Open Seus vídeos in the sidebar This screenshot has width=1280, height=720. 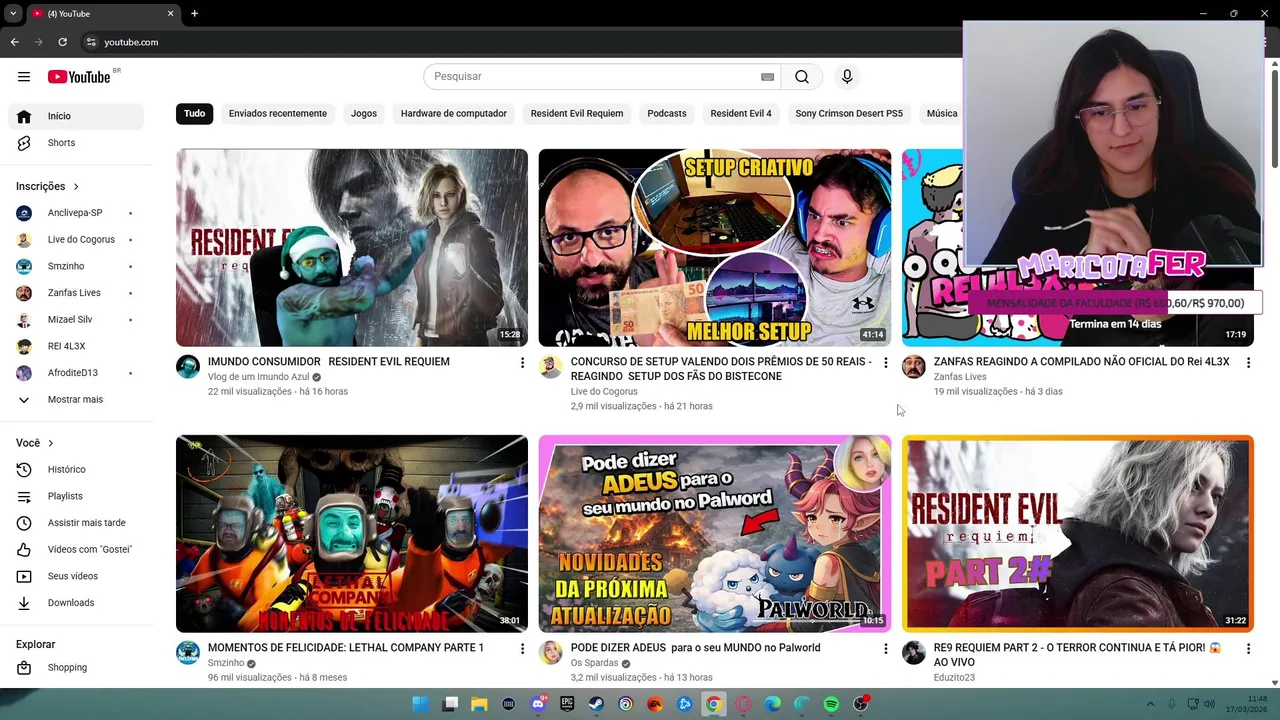click(x=76, y=576)
